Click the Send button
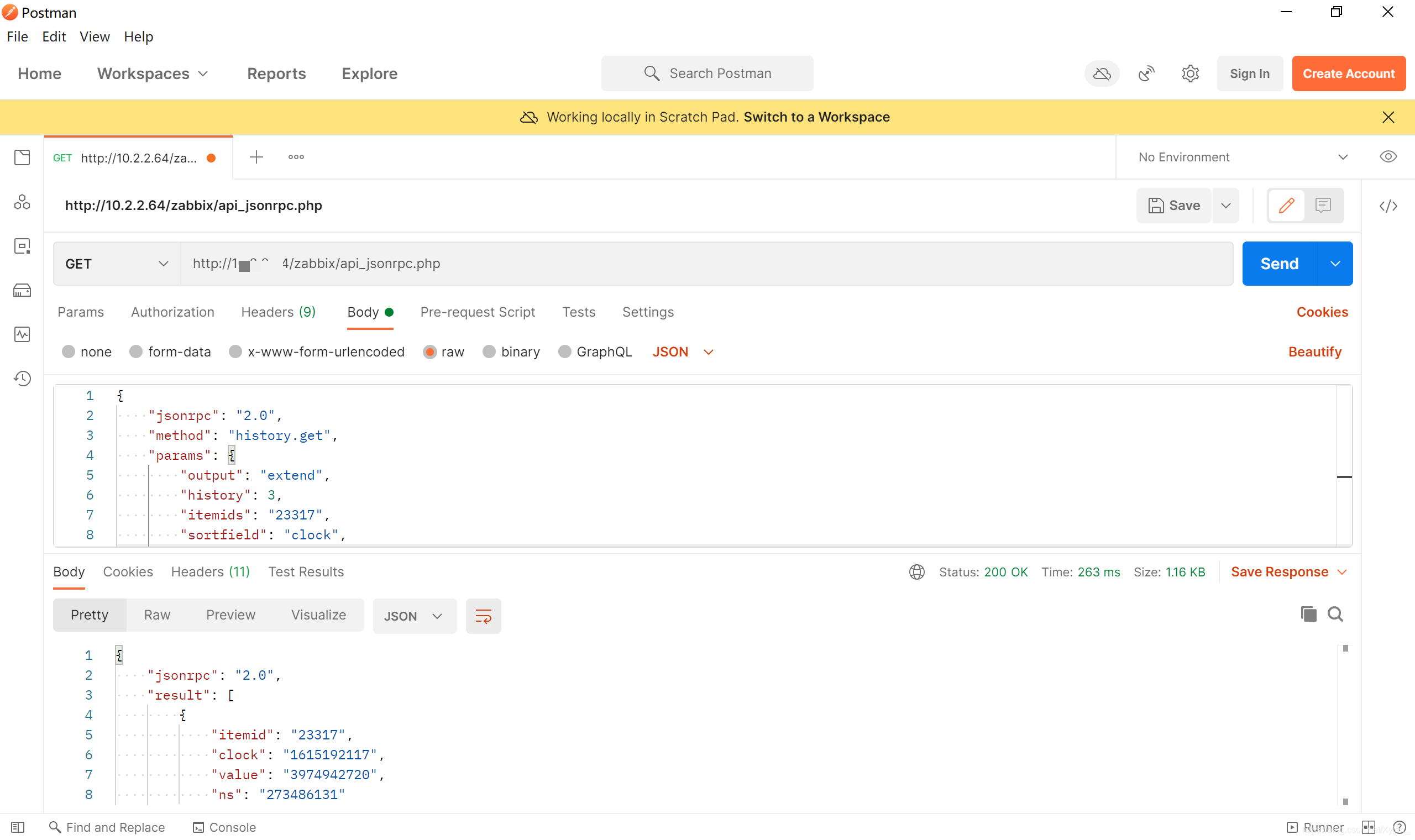This screenshot has width=1415, height=840. click(1279, 264)
